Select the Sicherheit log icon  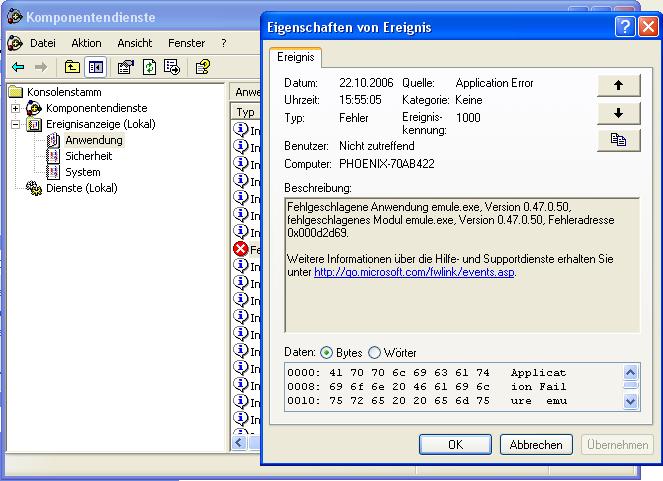click(53, 156)
